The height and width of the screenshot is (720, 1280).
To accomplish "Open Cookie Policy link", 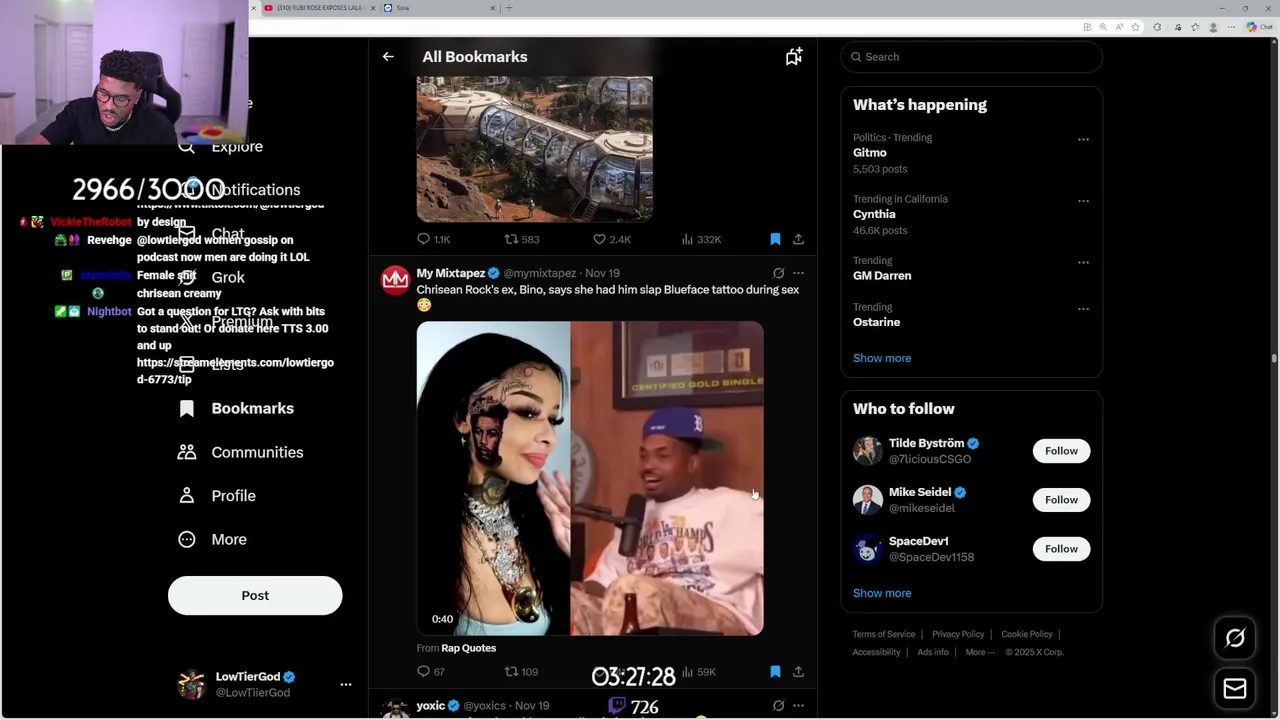I will (1027, 634).
